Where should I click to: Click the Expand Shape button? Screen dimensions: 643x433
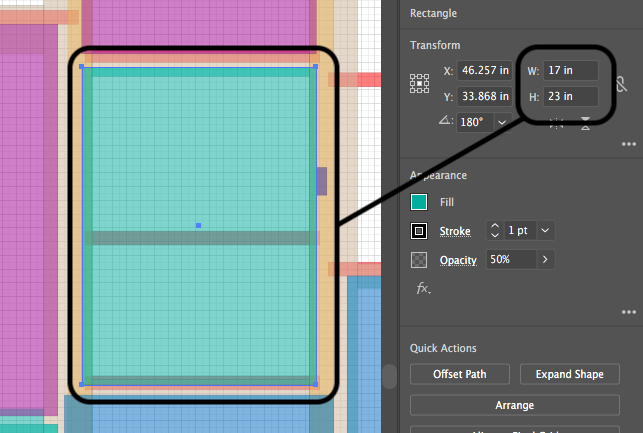(x=570, y=374)
